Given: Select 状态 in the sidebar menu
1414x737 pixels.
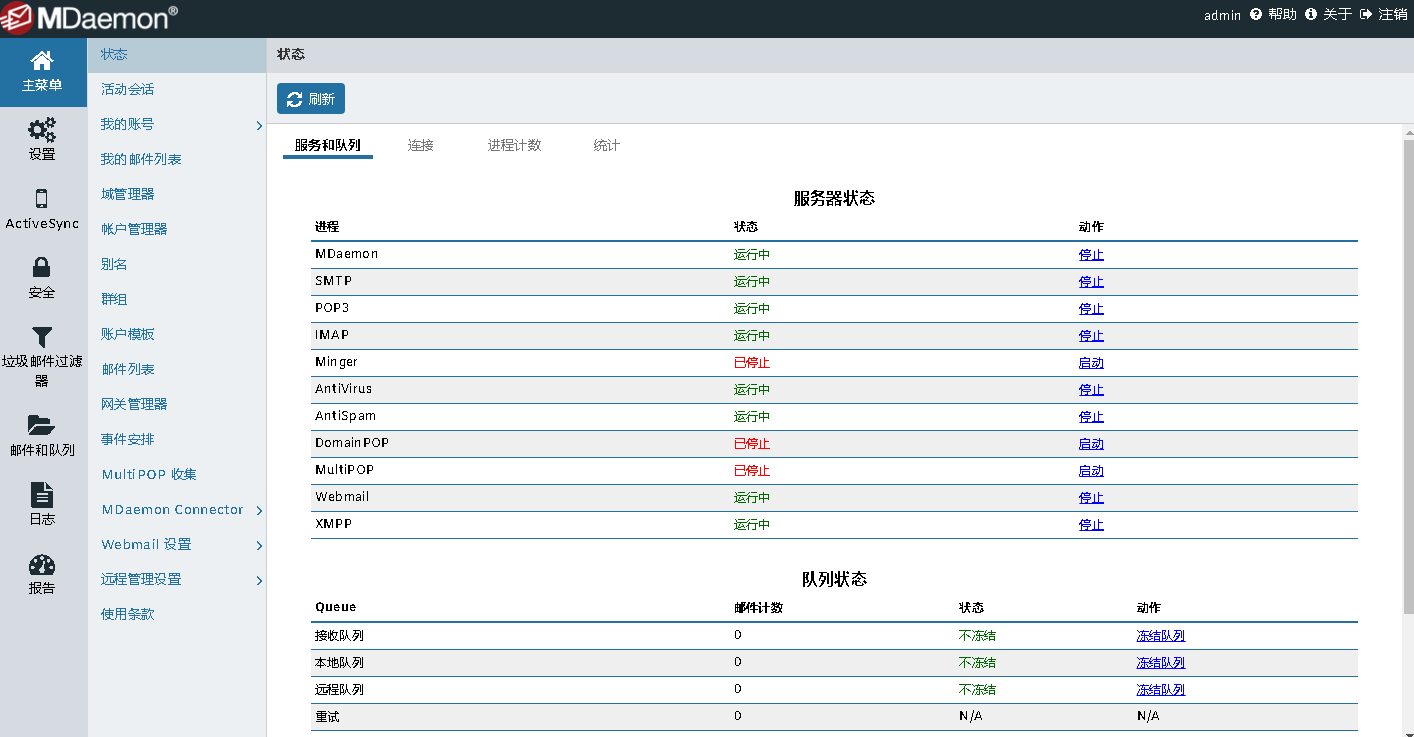Looking at the screenshot, I should pyautogui.click(x=177, y=55).
